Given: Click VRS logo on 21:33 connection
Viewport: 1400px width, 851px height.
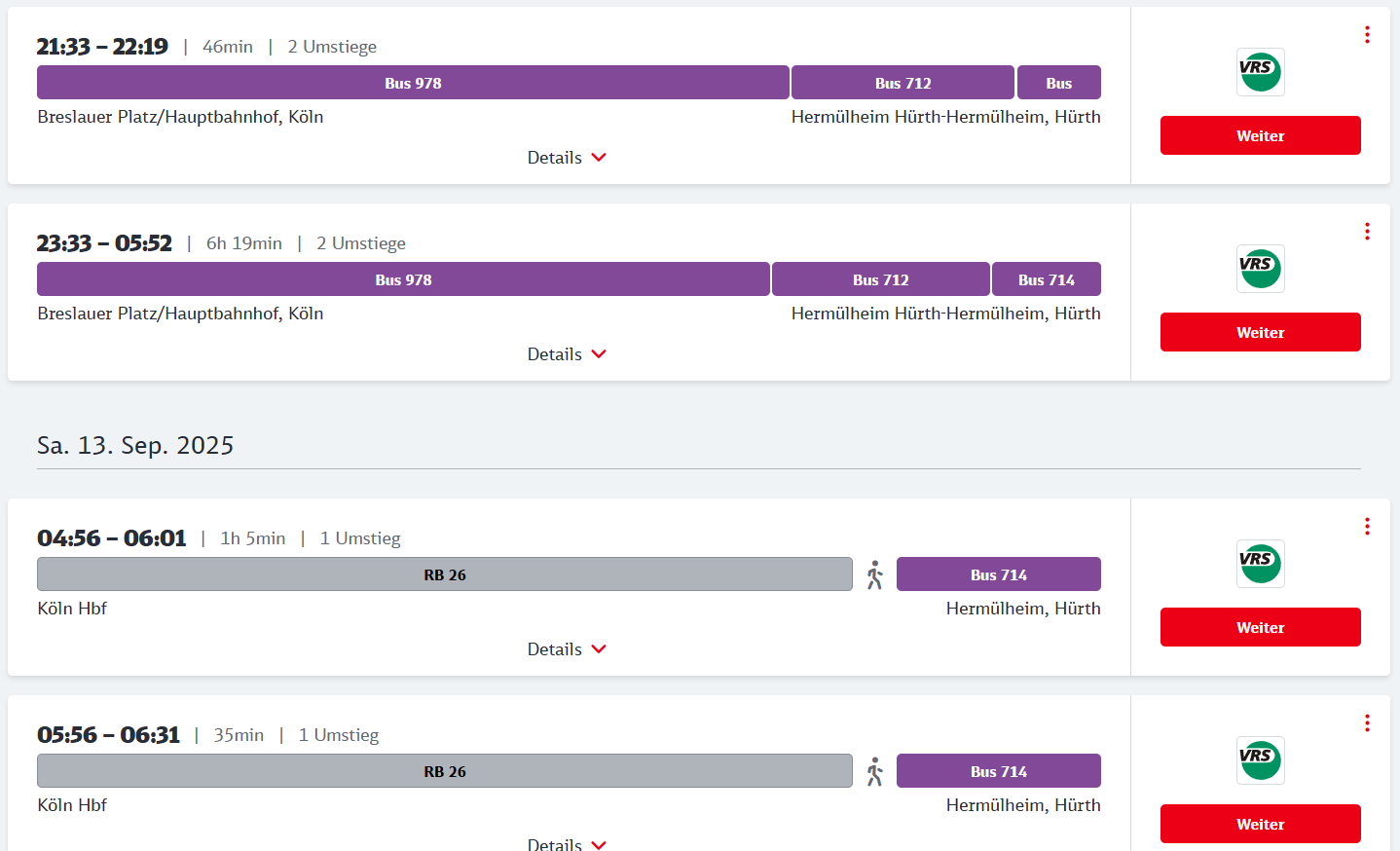Looking at the screenshot, I should point(1260,72).
